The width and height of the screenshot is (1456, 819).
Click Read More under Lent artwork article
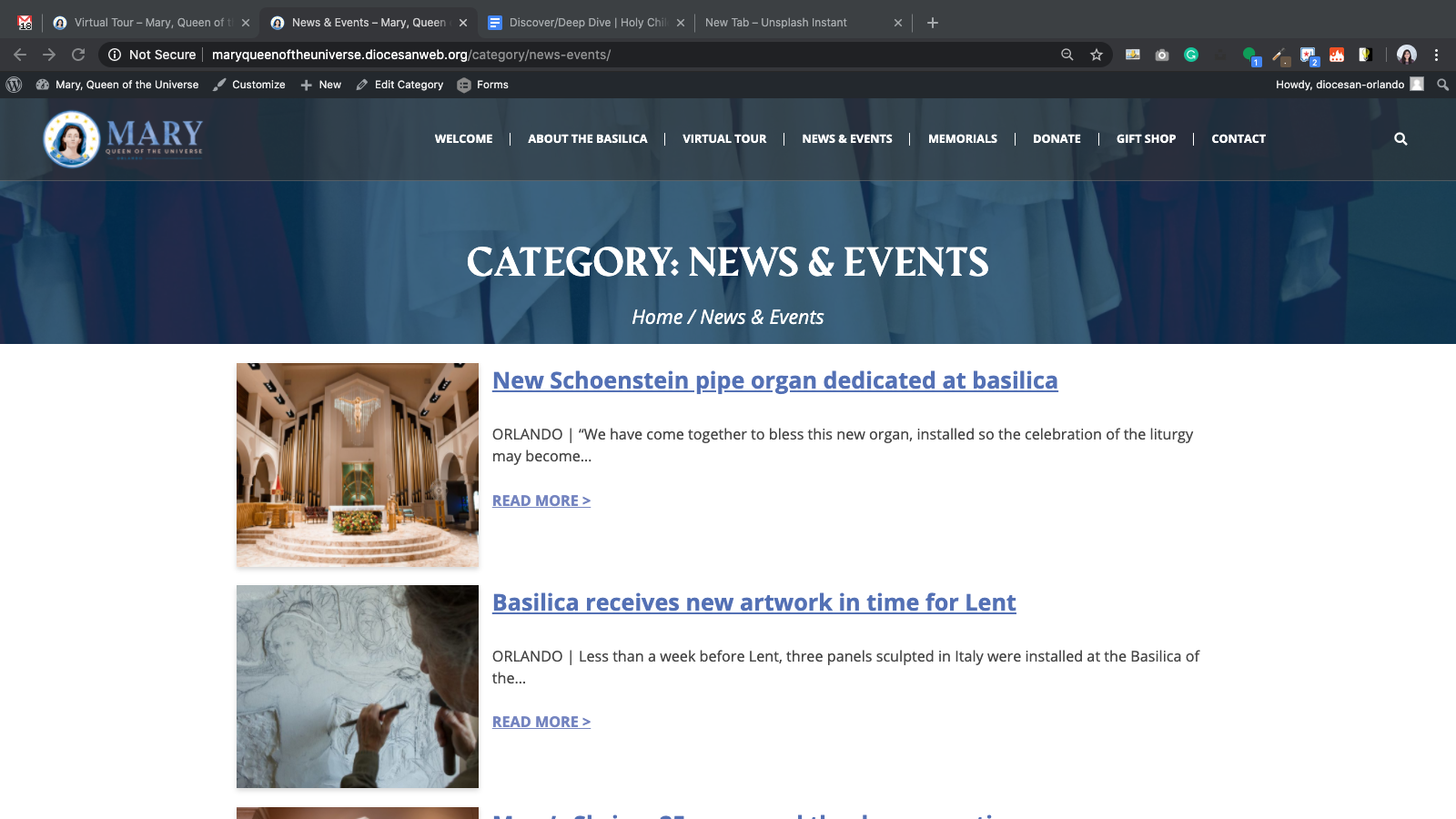tap(541, 722)
